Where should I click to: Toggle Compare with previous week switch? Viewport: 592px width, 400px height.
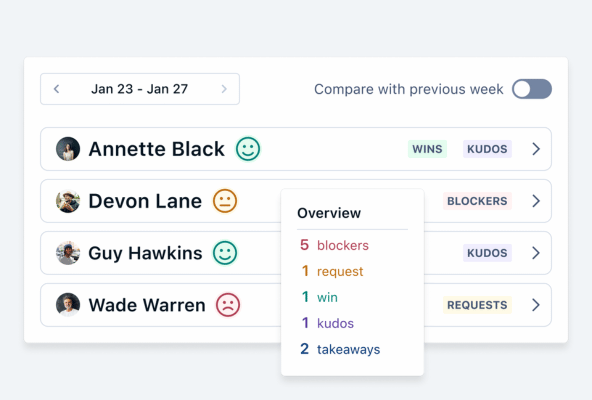click(532, 89)
